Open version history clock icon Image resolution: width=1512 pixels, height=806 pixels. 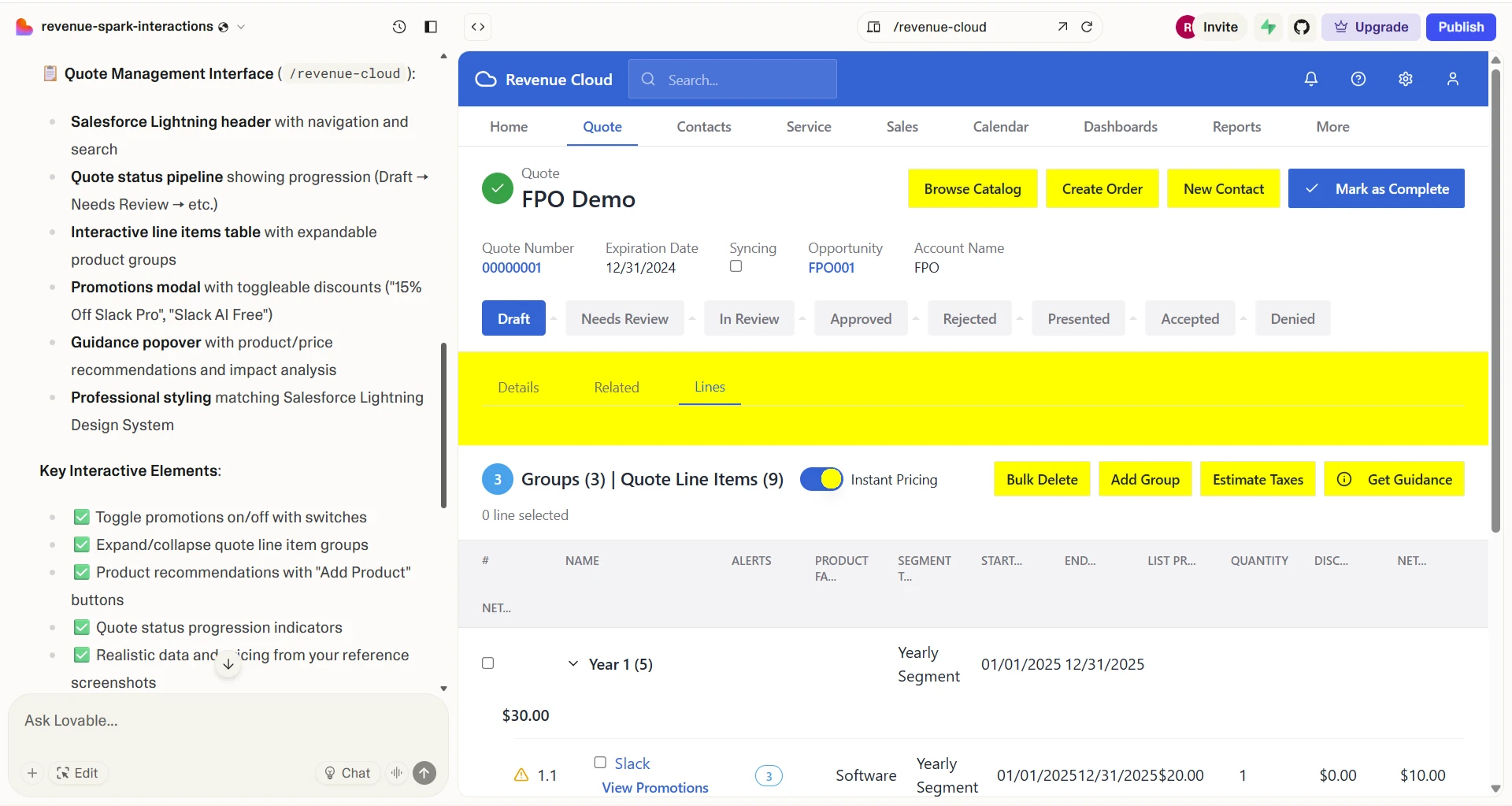pyautogui.click(x=399, y=27)
